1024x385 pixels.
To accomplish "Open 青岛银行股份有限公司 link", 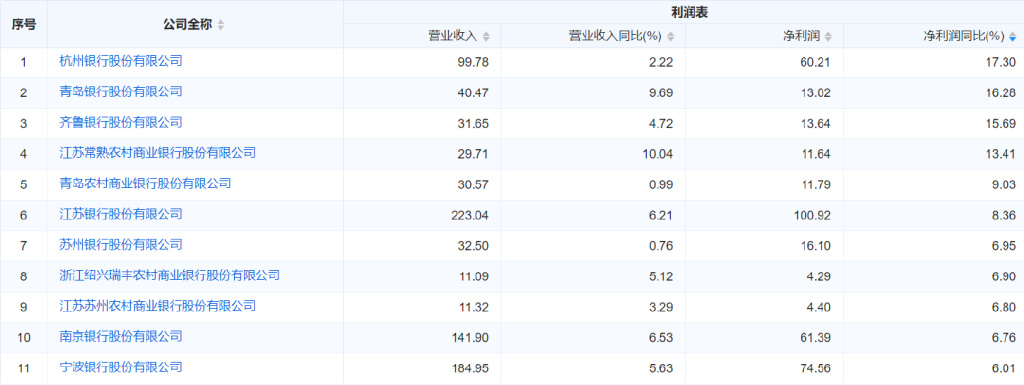I will pyautogui.click(x=120, y=92).
